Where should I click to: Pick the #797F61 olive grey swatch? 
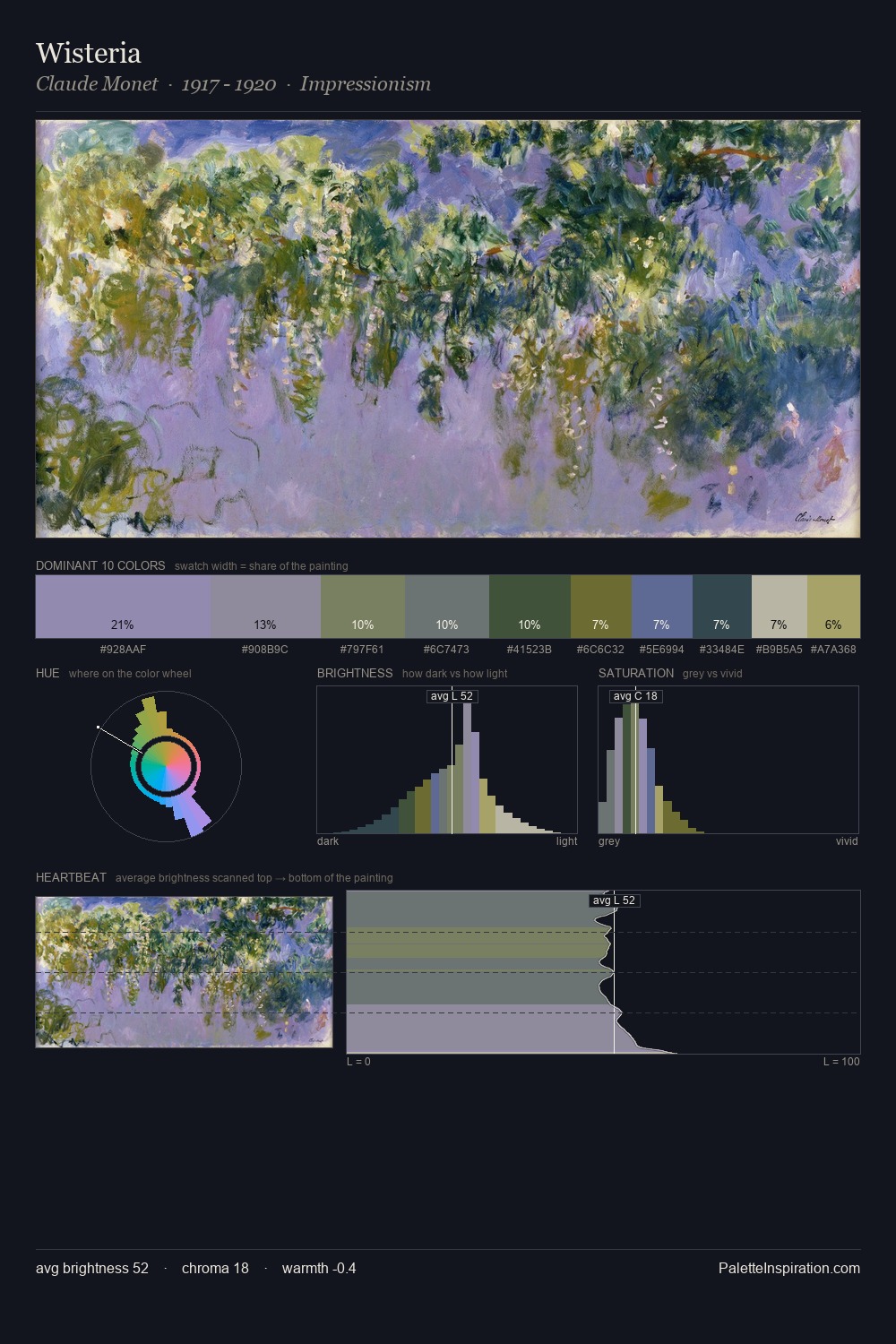363,607
